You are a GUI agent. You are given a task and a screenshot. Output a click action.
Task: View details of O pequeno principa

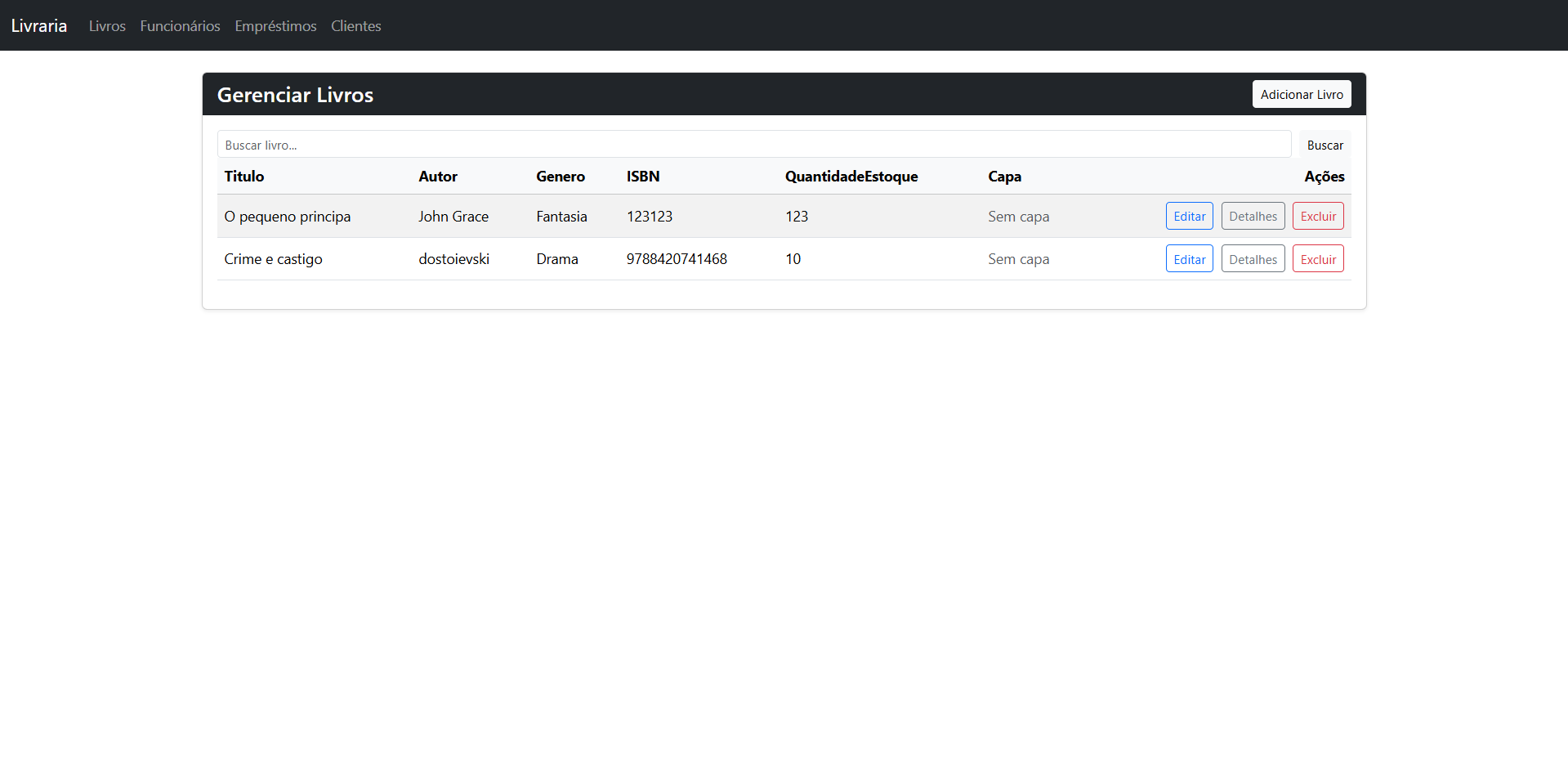tap(1253, 216)
